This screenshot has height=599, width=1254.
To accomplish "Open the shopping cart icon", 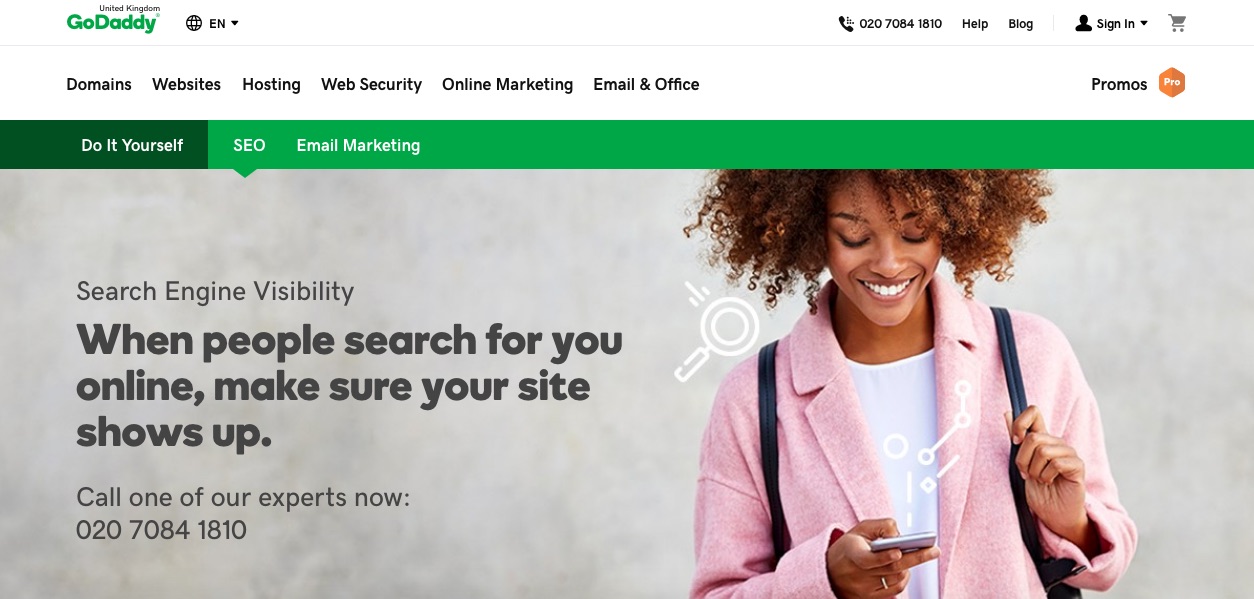I will 1177,23.
